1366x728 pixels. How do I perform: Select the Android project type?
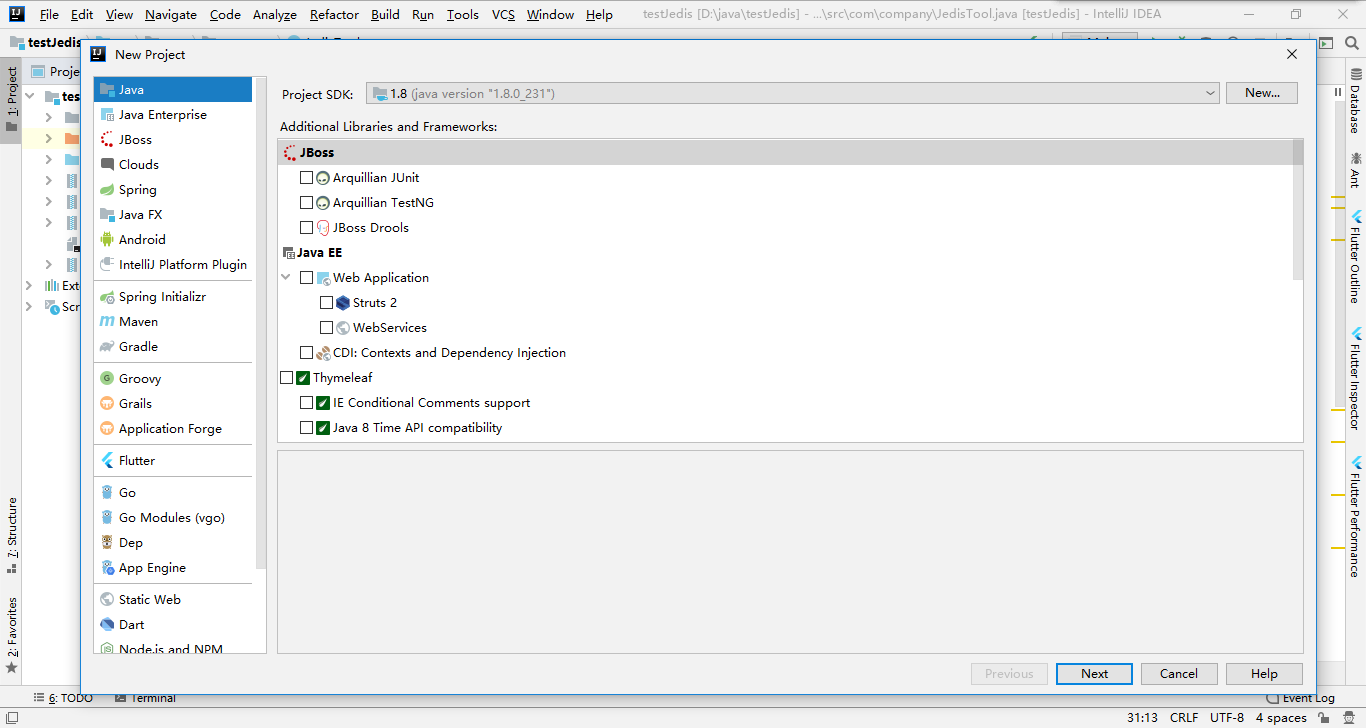point(142,239)
